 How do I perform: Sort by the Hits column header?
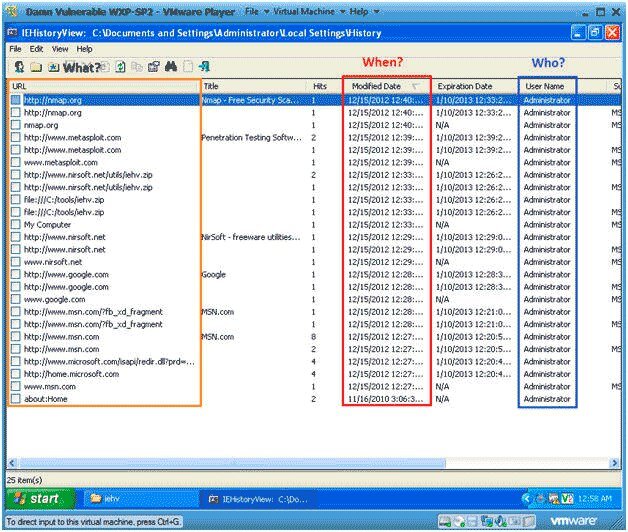tap(324, 86)
